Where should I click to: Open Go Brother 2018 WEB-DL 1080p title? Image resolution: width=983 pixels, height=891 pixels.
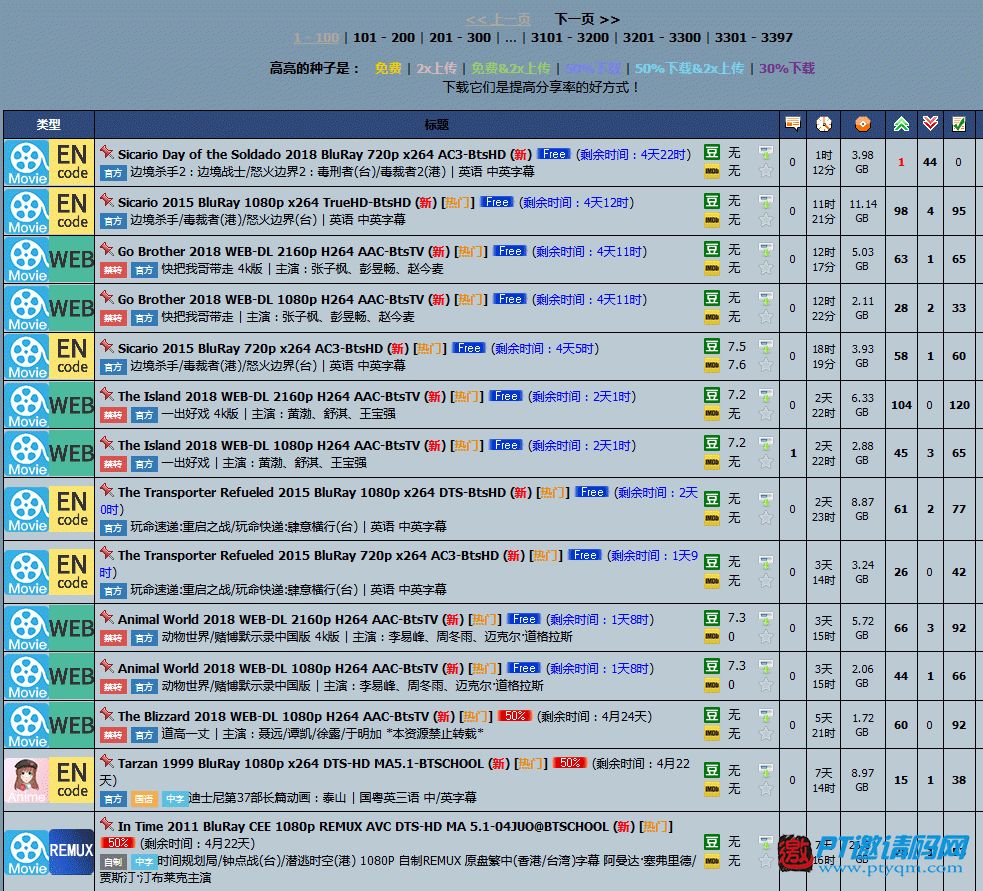[x=271, y=300]
